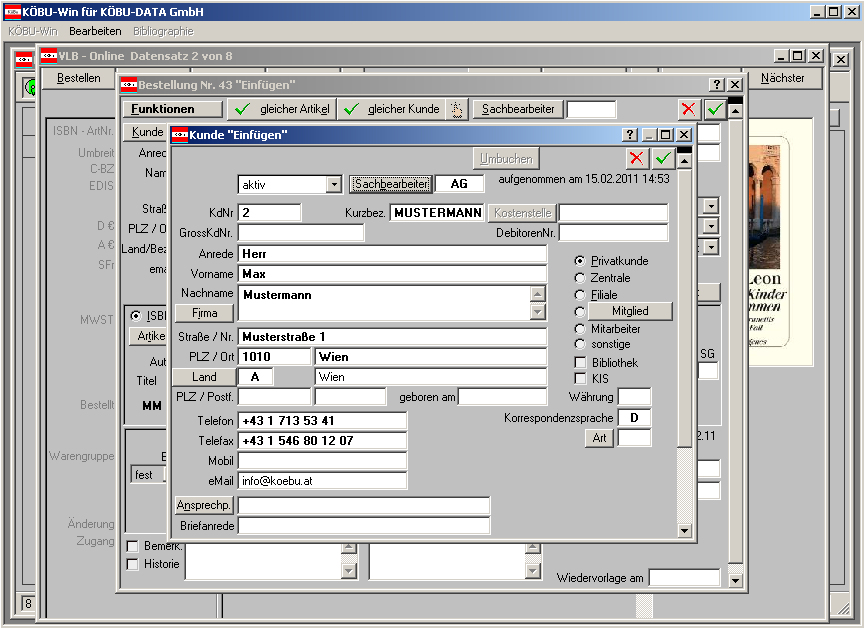Click the down arrow of the Nachname field
Viewport: 864px width, 628px height.
538,312
